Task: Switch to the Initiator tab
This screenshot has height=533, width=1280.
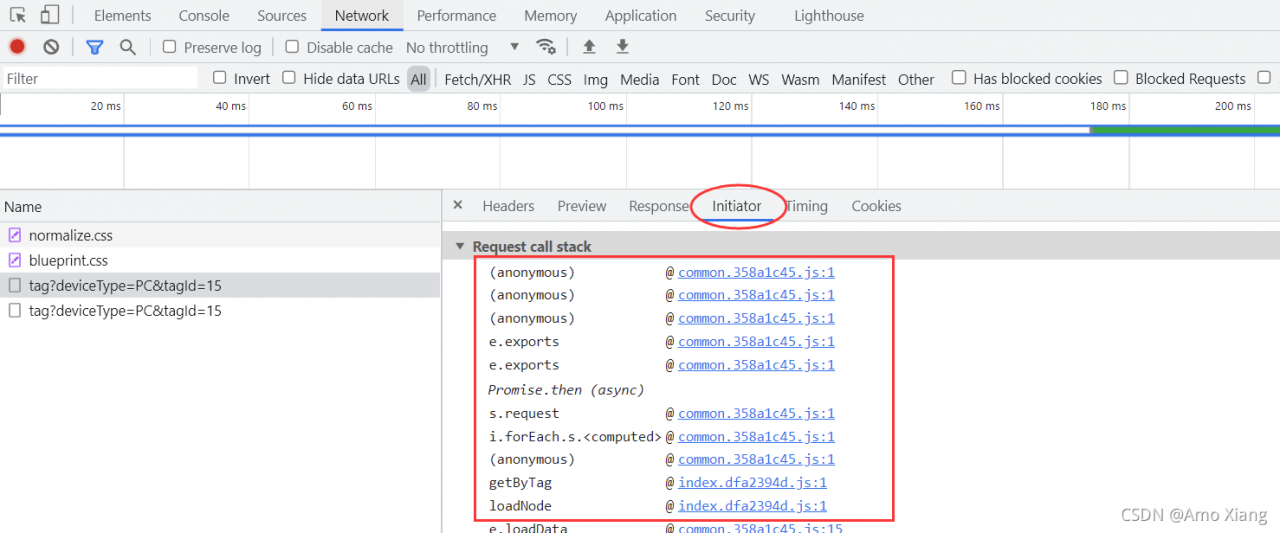Action: [737, 206]
